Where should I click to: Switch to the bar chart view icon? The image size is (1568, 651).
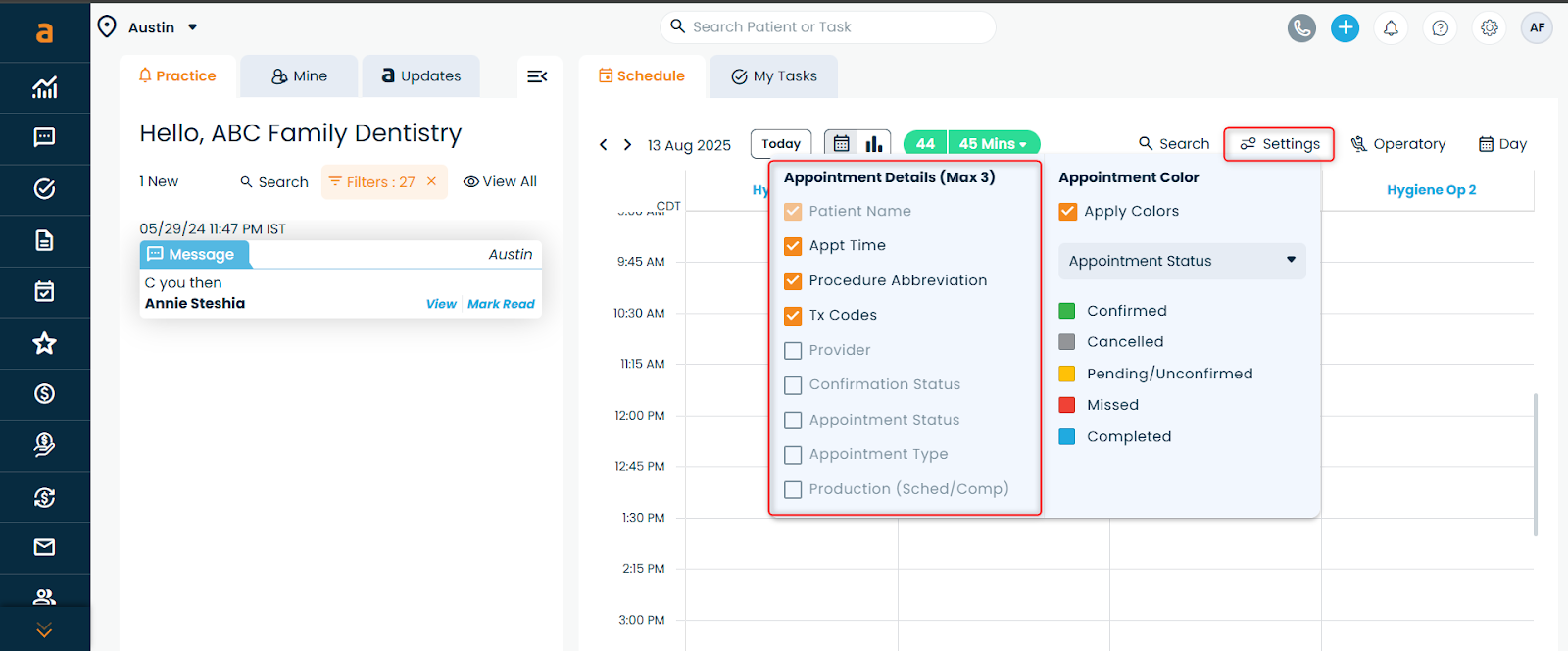(x=874, y=144)
